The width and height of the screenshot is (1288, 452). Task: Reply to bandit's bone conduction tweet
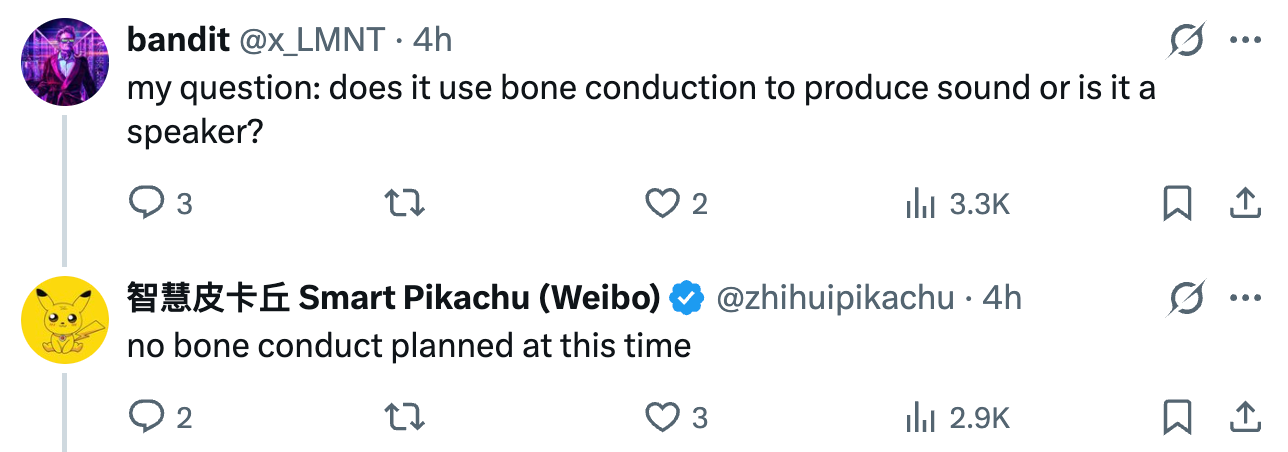tap(147, 204)
